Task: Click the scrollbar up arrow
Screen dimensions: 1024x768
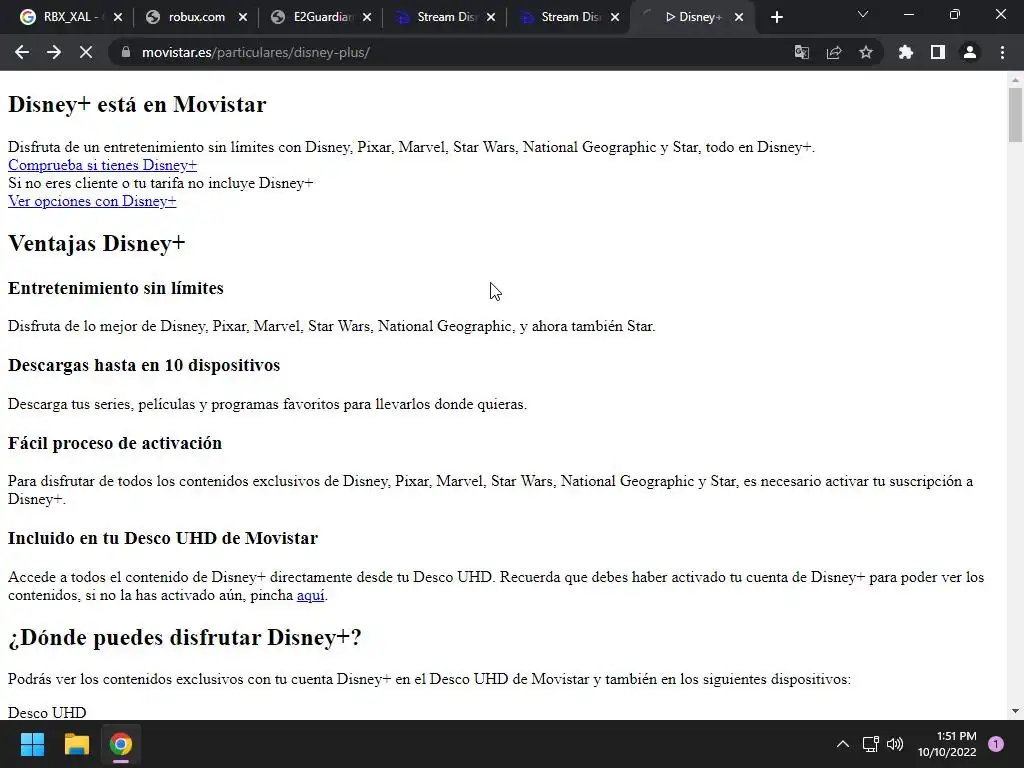Action: pos(1015,80)
